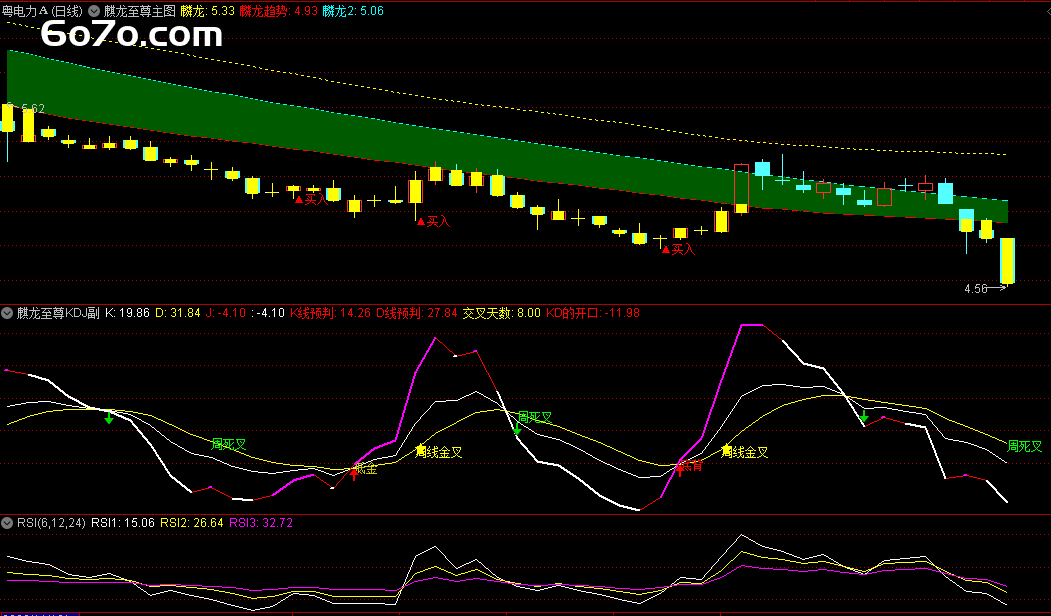Click the 粤电力A (日线) stock title

[42, 11]
